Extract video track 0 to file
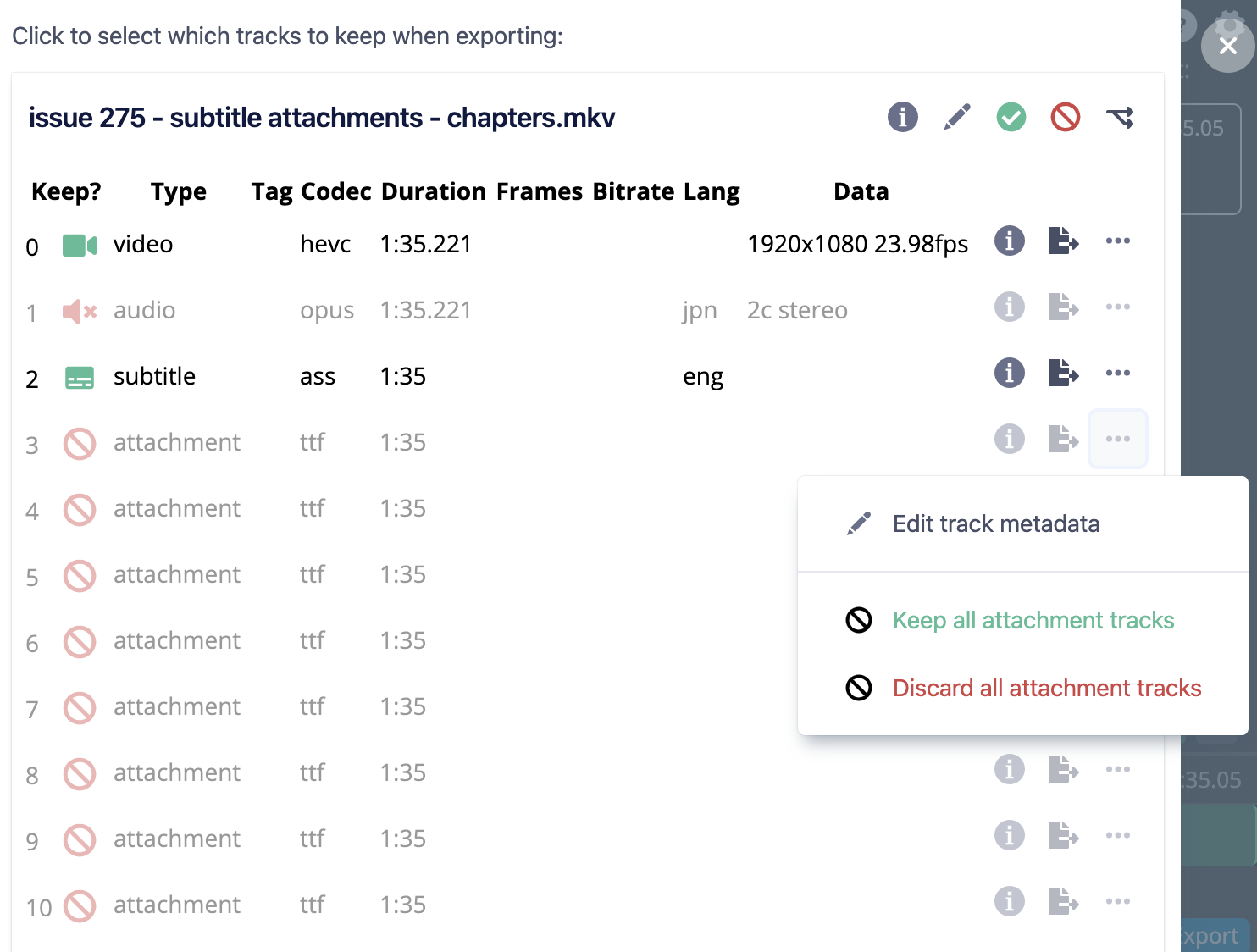1257x952 pixels. click(1063, 241)
